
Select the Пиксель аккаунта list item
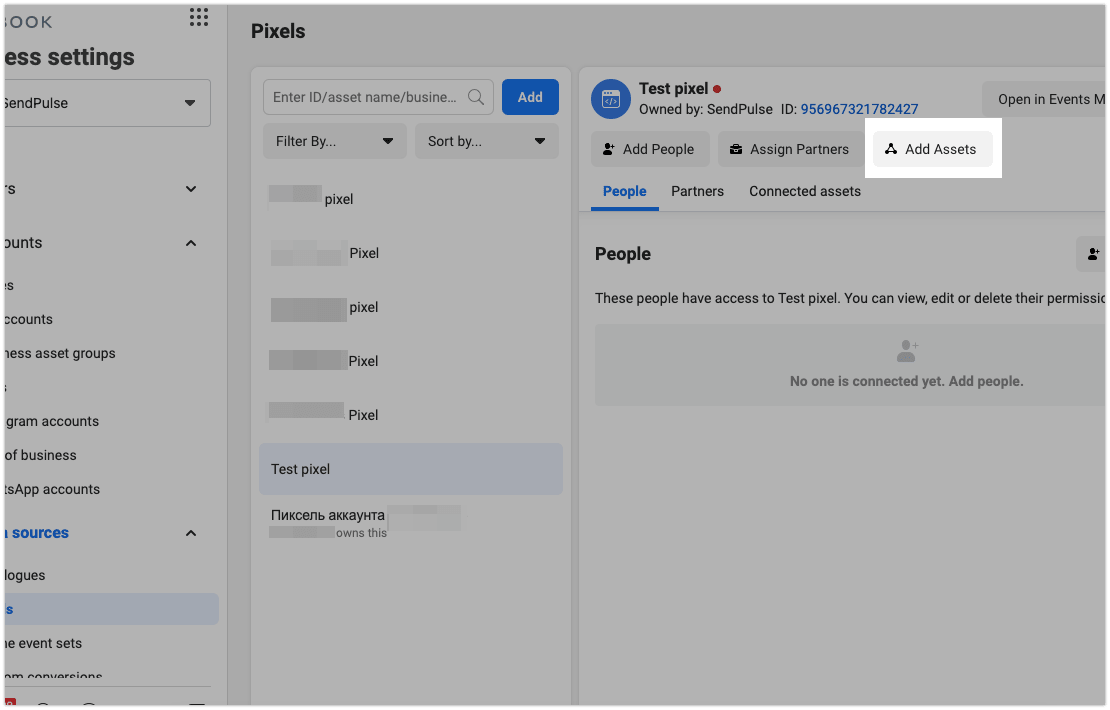point(411,523)
